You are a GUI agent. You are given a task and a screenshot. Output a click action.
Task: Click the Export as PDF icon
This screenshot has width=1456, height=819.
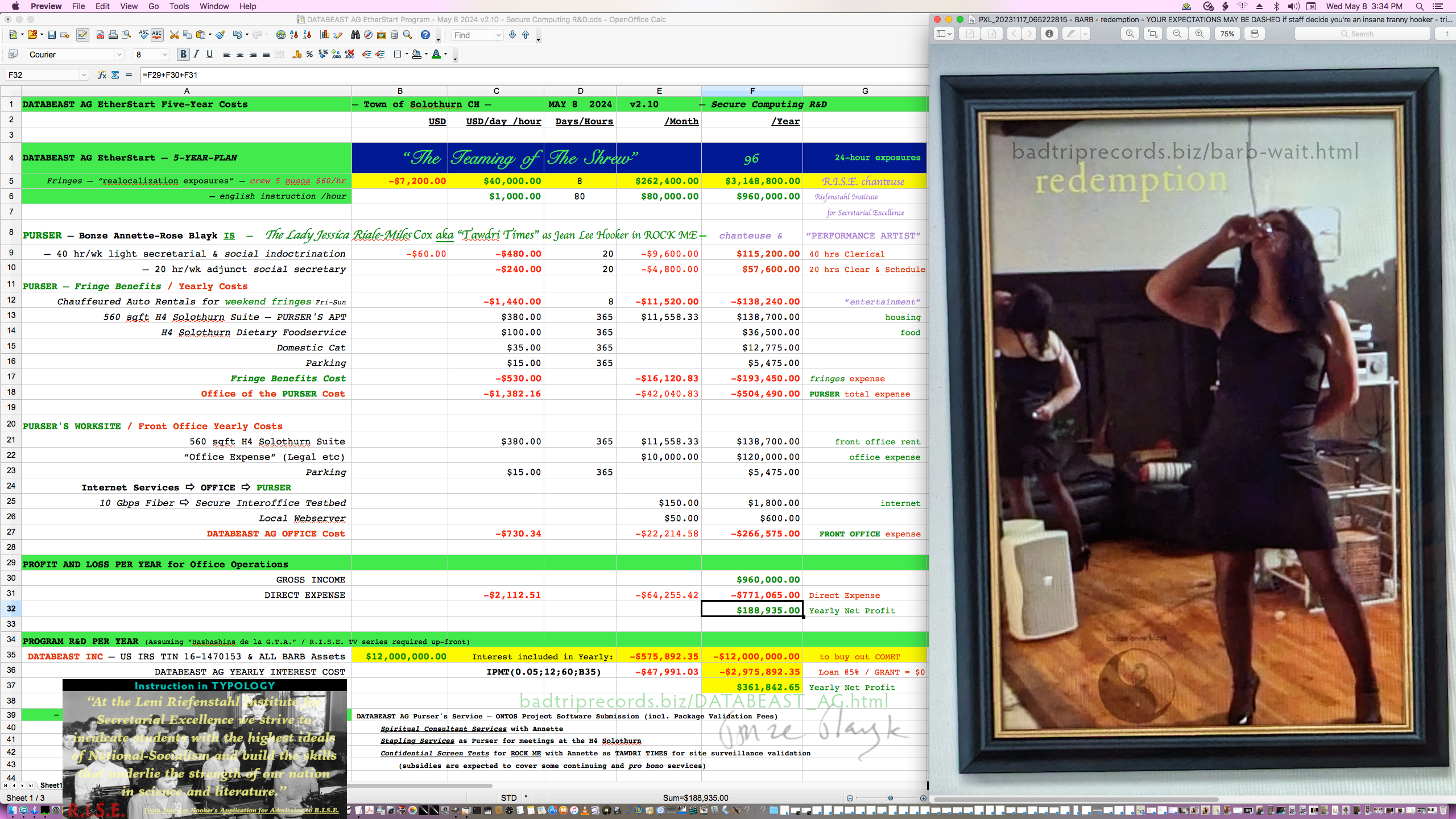point(100,35)
